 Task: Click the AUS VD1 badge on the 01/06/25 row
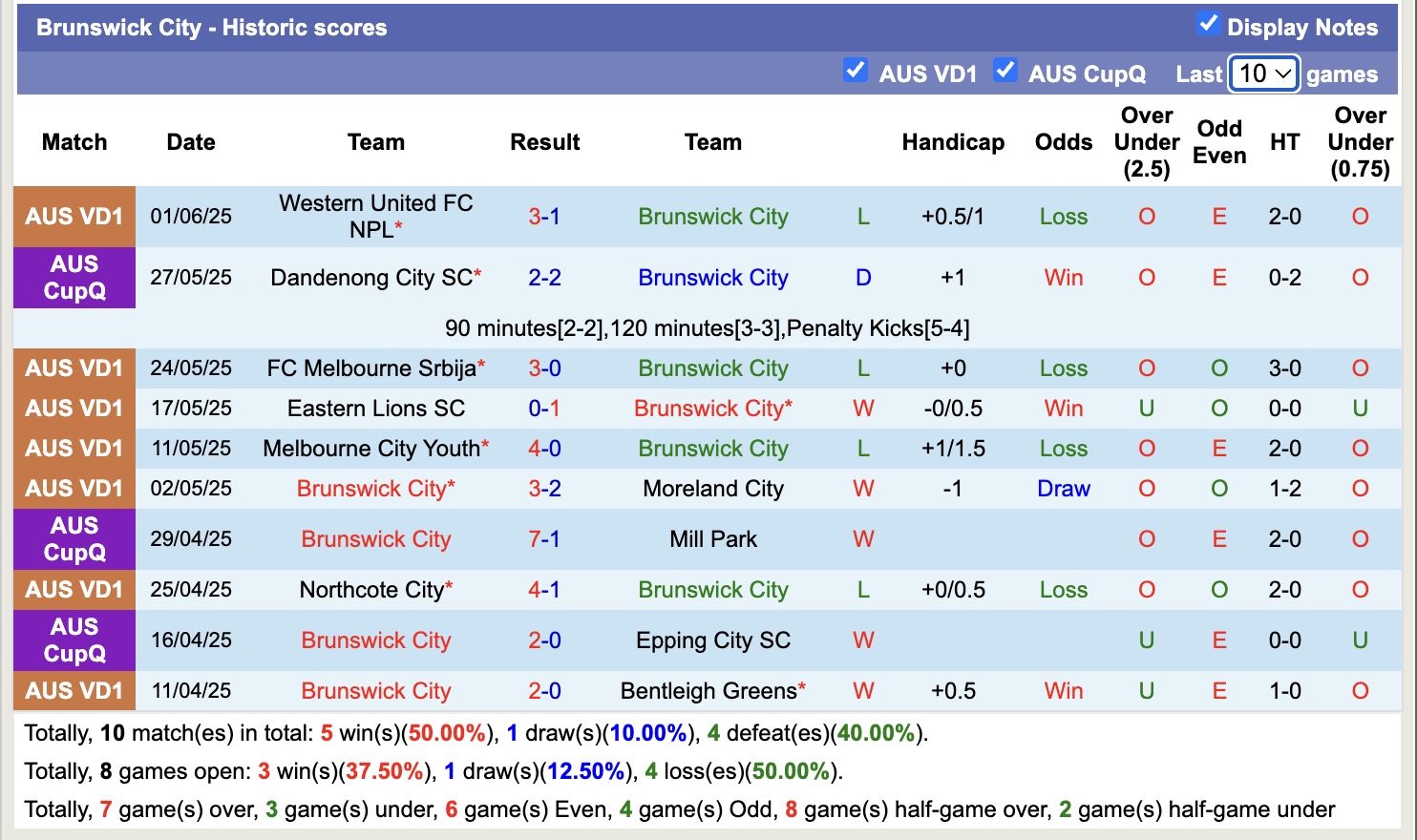click(x=74, y=216)
